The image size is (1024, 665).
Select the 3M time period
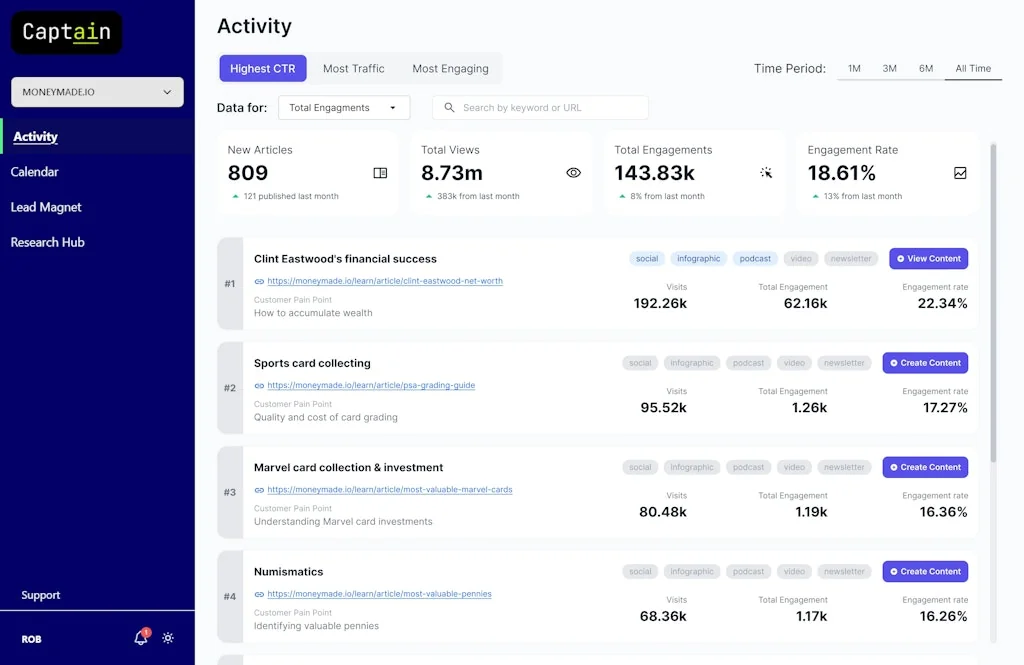point(889,69)
